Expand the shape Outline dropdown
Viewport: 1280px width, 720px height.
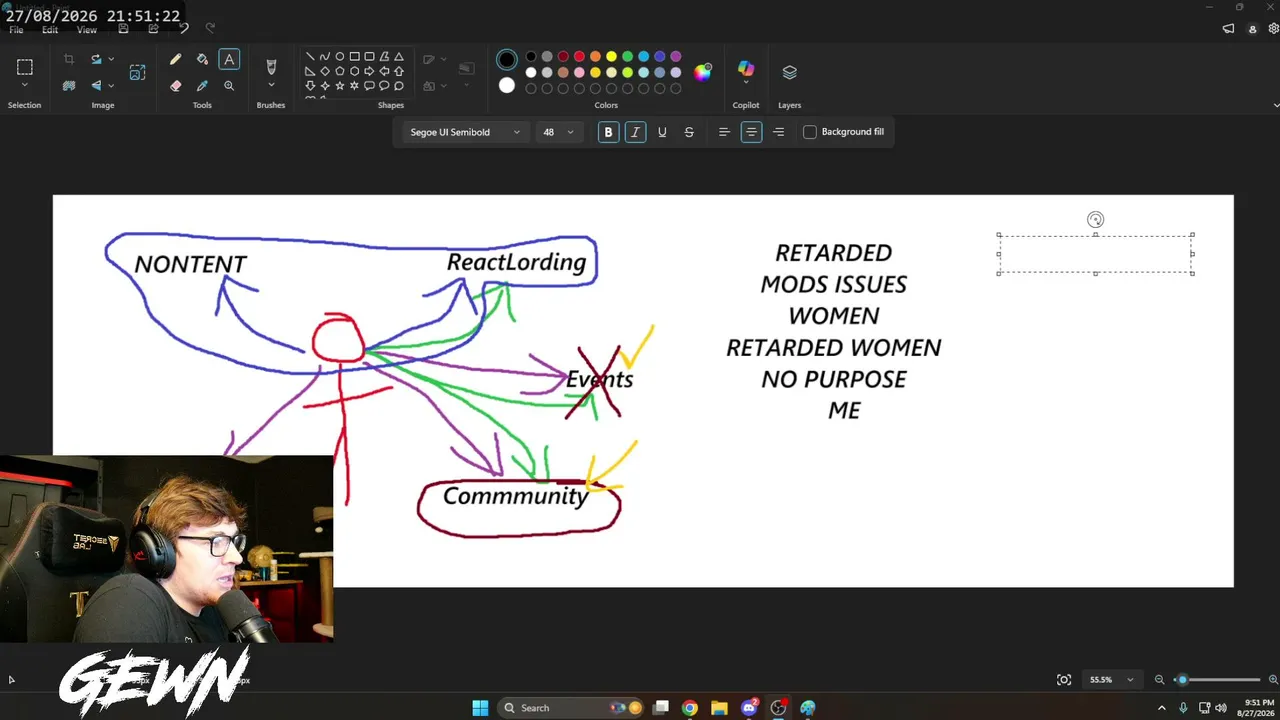click(444, 60)
